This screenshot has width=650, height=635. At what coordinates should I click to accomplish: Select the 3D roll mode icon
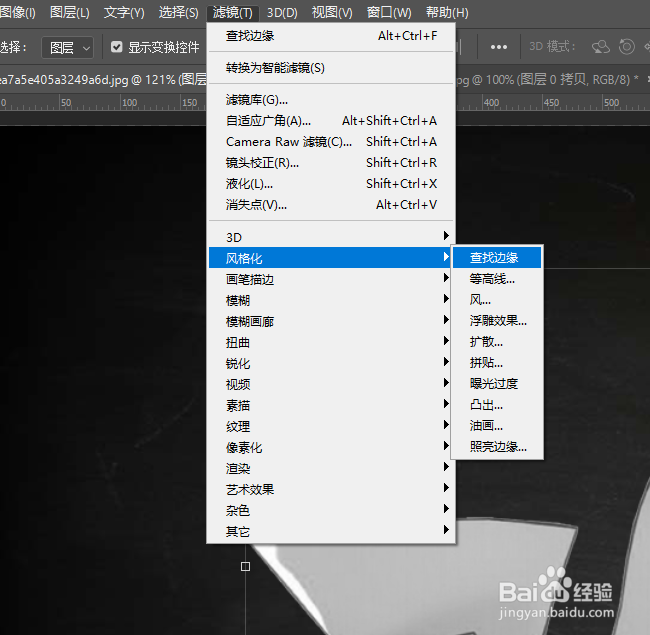tap(626, 46)
